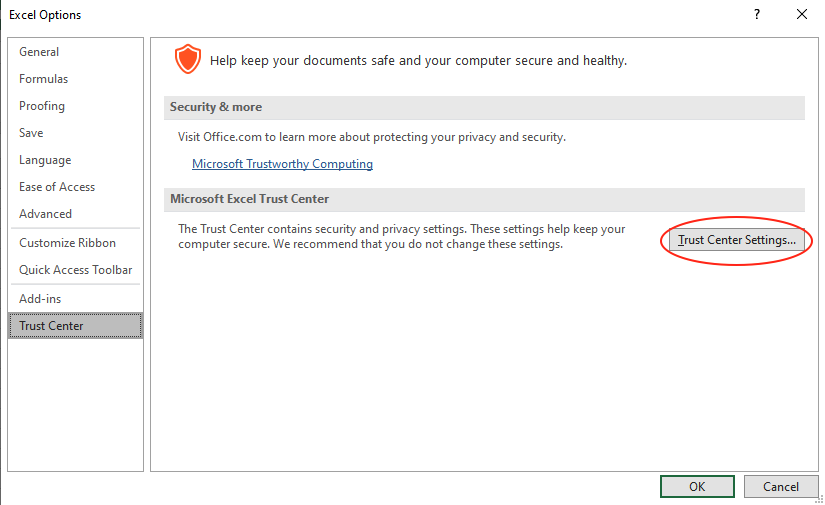Confirm with the OK button
825x505 pixels.
697,487
